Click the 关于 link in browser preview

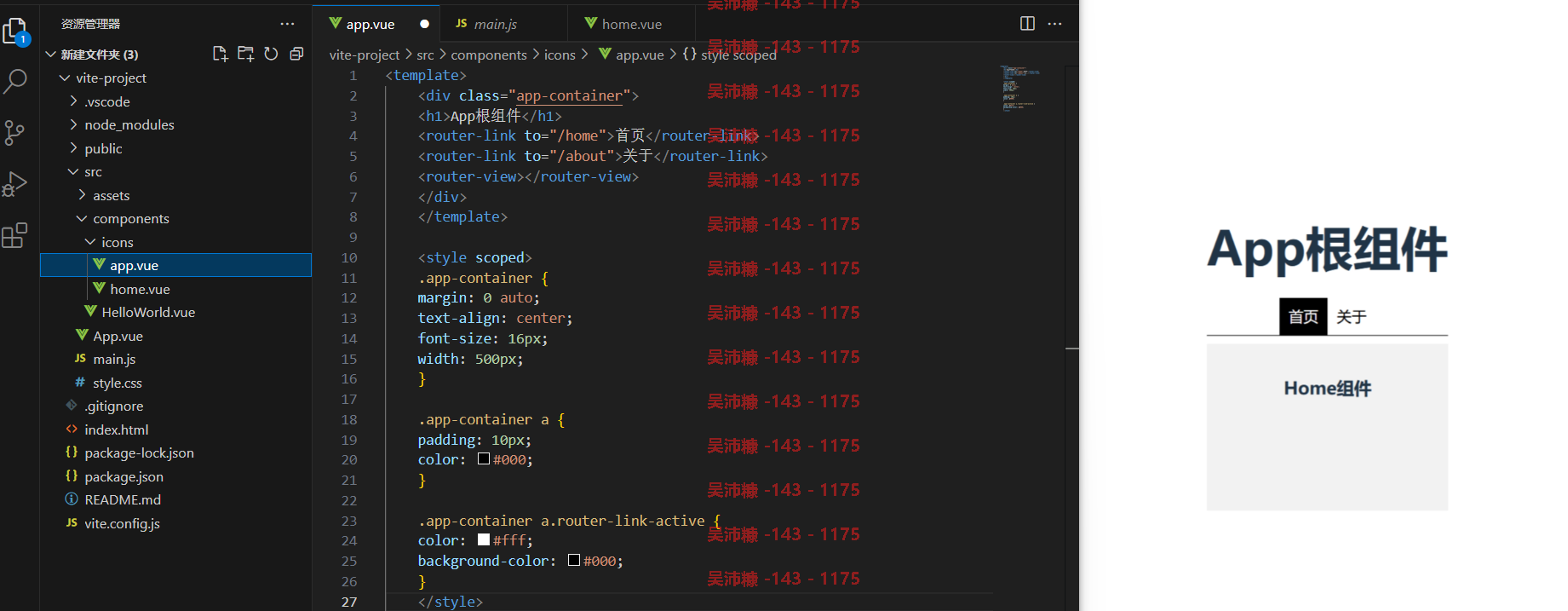1351,317
